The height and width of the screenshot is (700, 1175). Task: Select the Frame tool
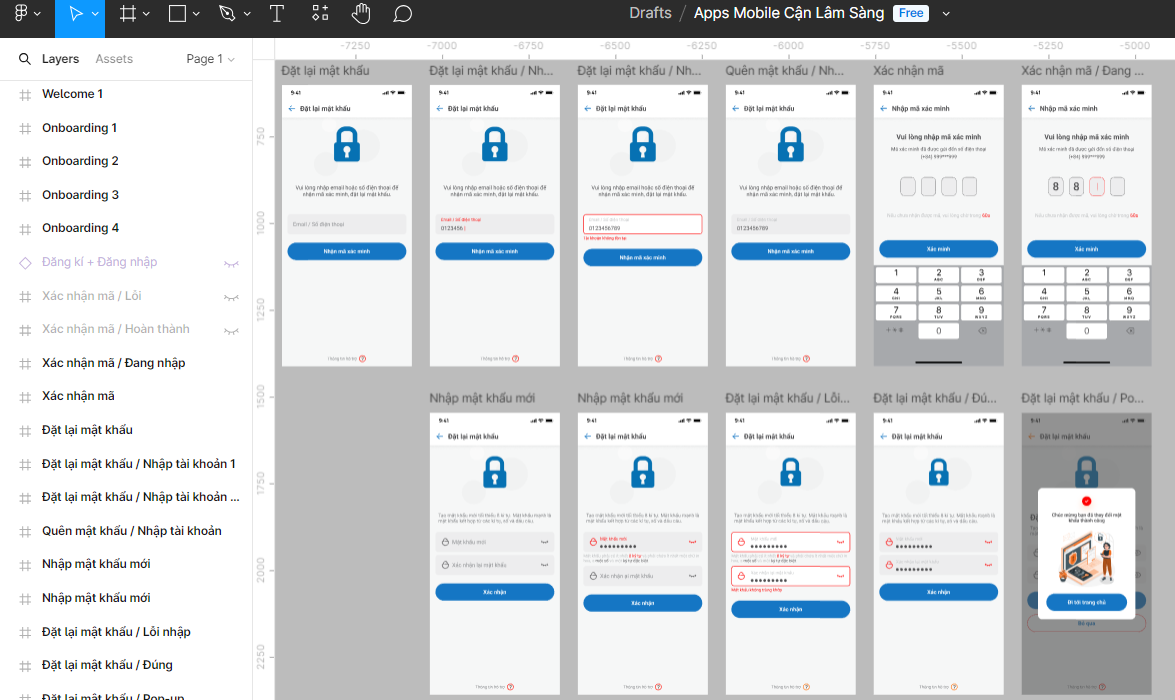(128, 14)
